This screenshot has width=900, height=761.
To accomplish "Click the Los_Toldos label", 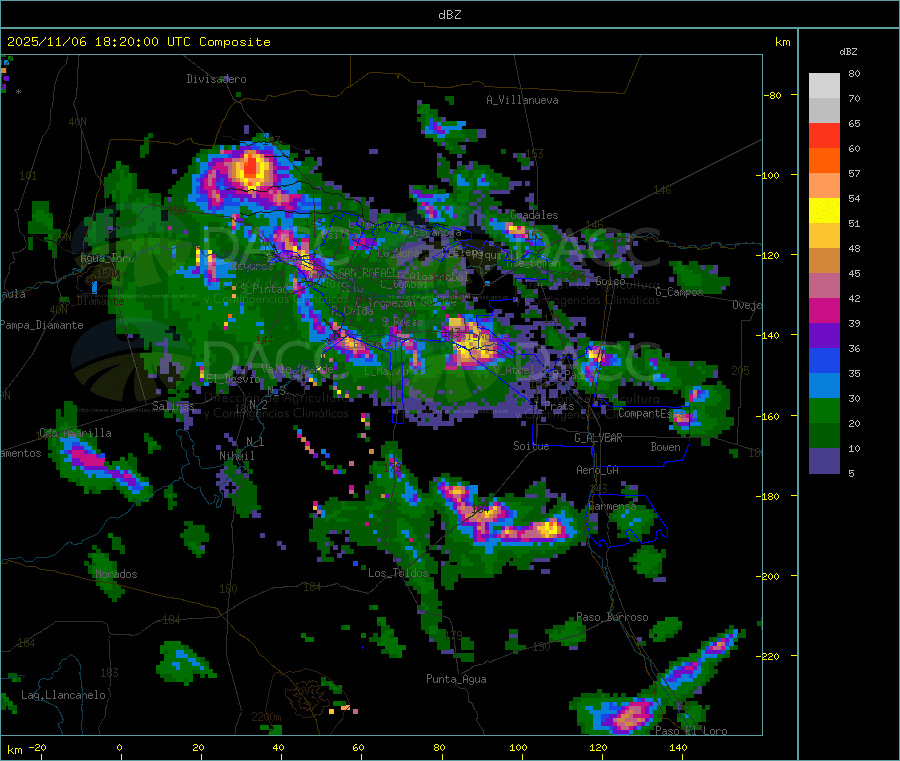I will click(x=398, y=573).
